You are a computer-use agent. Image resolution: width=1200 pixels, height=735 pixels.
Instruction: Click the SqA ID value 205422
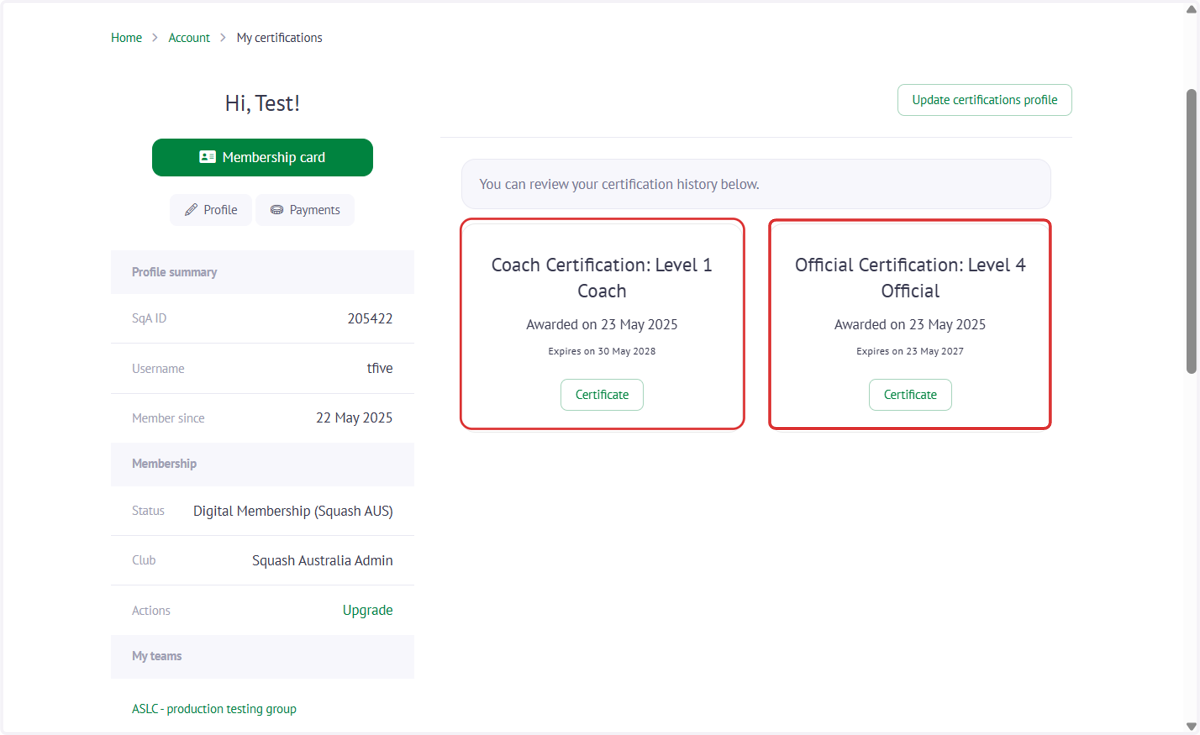tap(370, 319)
